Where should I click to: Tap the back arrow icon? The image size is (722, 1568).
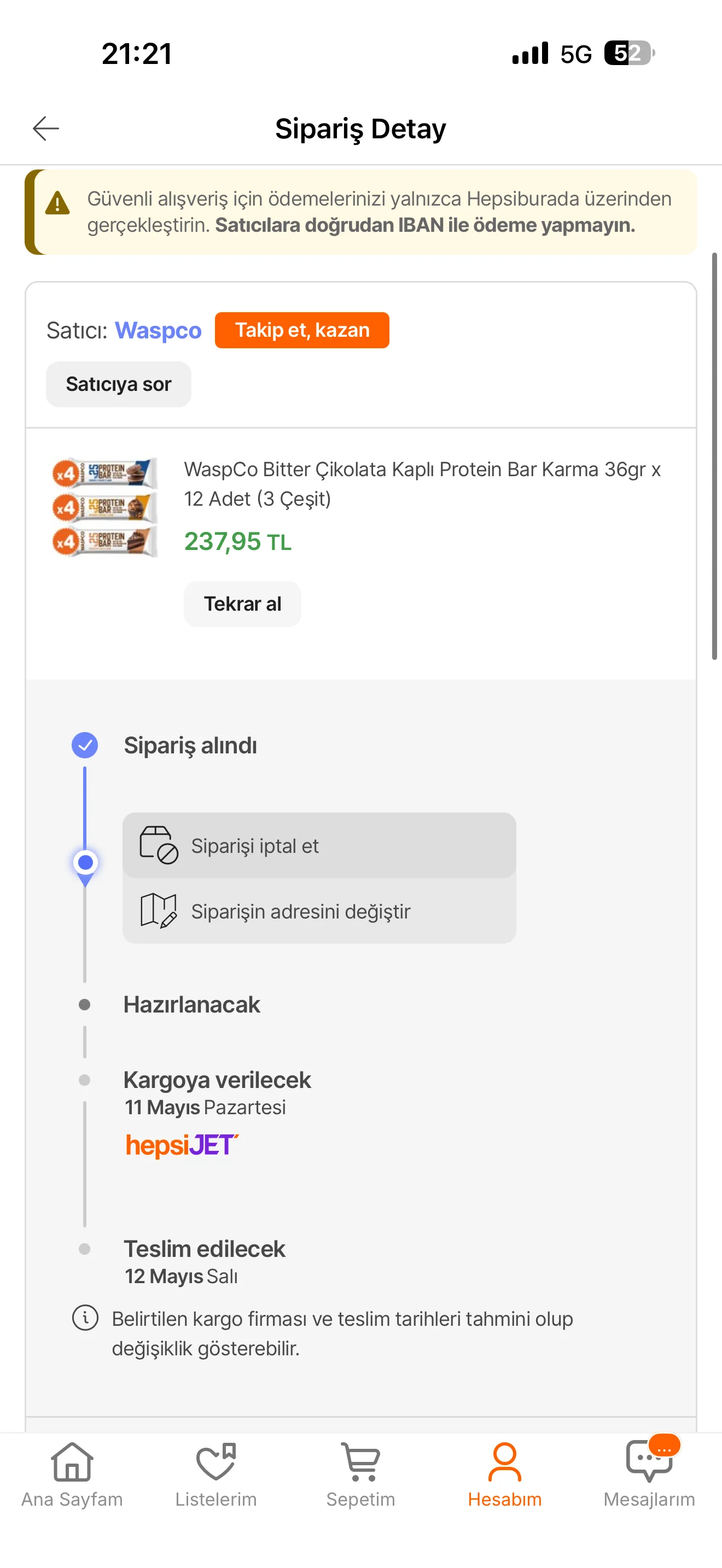click(x=45, y=128)
